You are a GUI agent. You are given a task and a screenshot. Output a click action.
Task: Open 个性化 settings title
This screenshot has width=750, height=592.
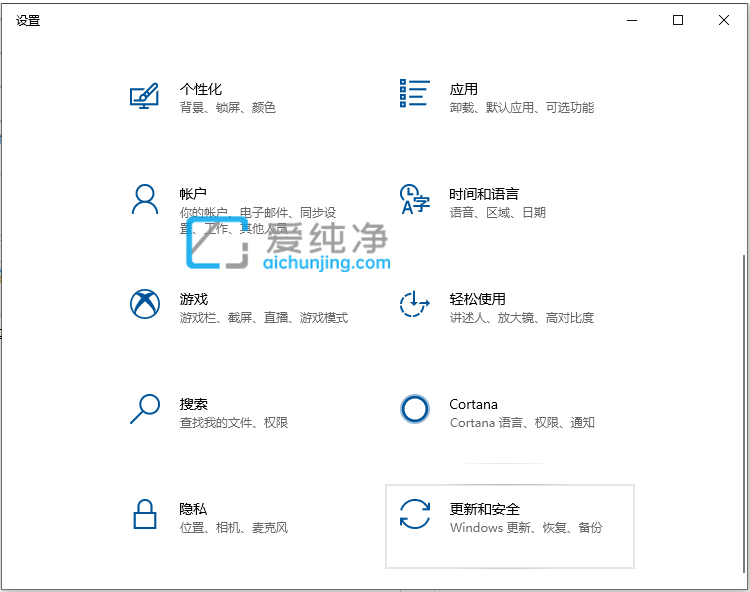(201, 89)
